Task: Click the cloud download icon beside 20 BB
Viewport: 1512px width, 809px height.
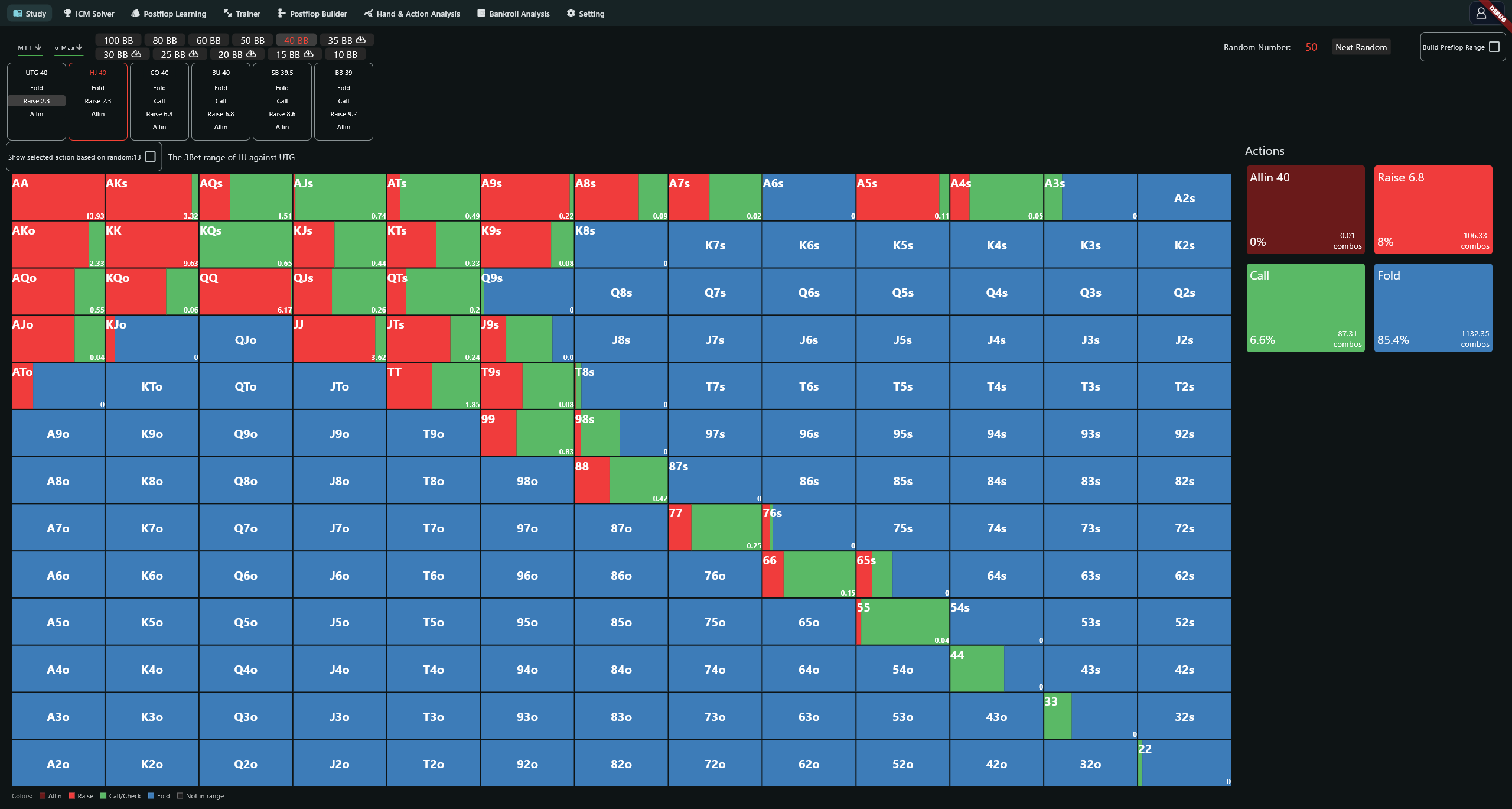Action: point(251,54)
